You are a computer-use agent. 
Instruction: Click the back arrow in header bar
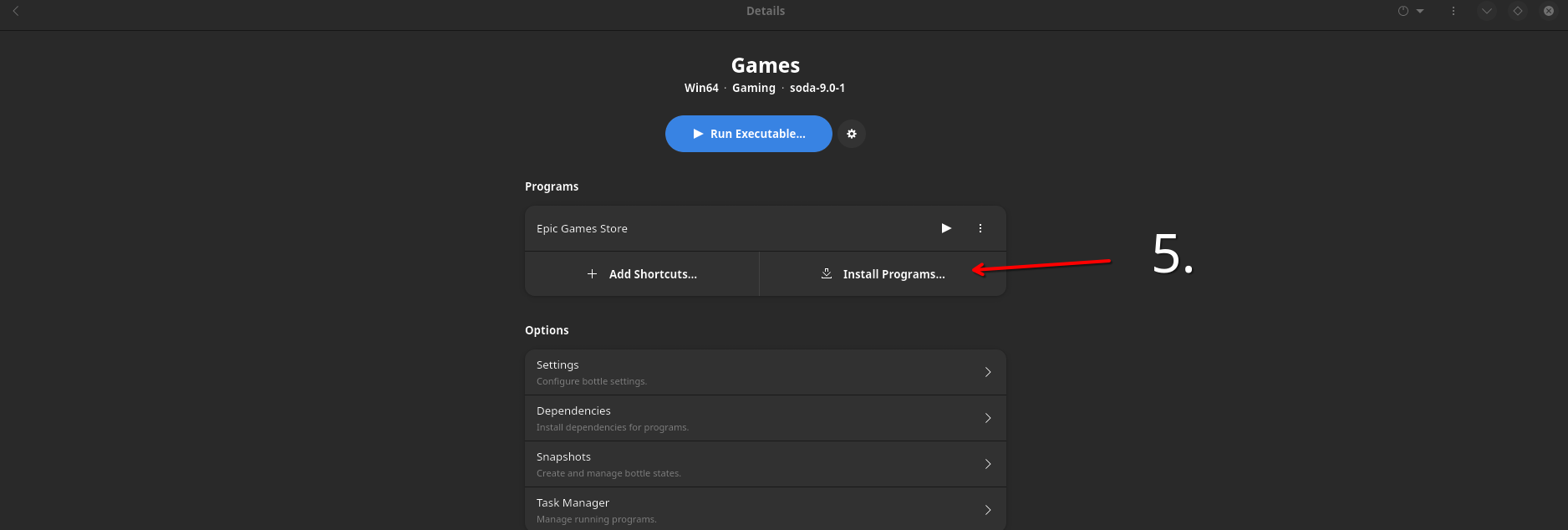tap(16, 11)
